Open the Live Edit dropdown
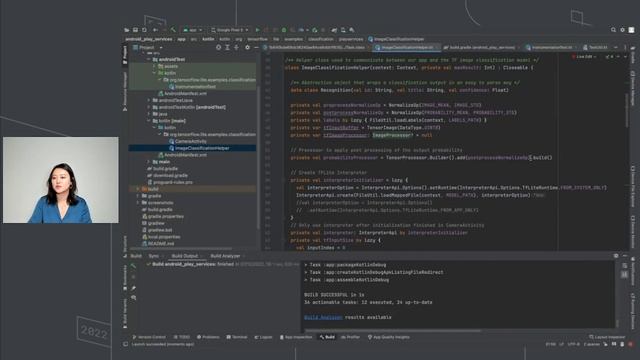 pyautogui.click(x=583, y=57)
